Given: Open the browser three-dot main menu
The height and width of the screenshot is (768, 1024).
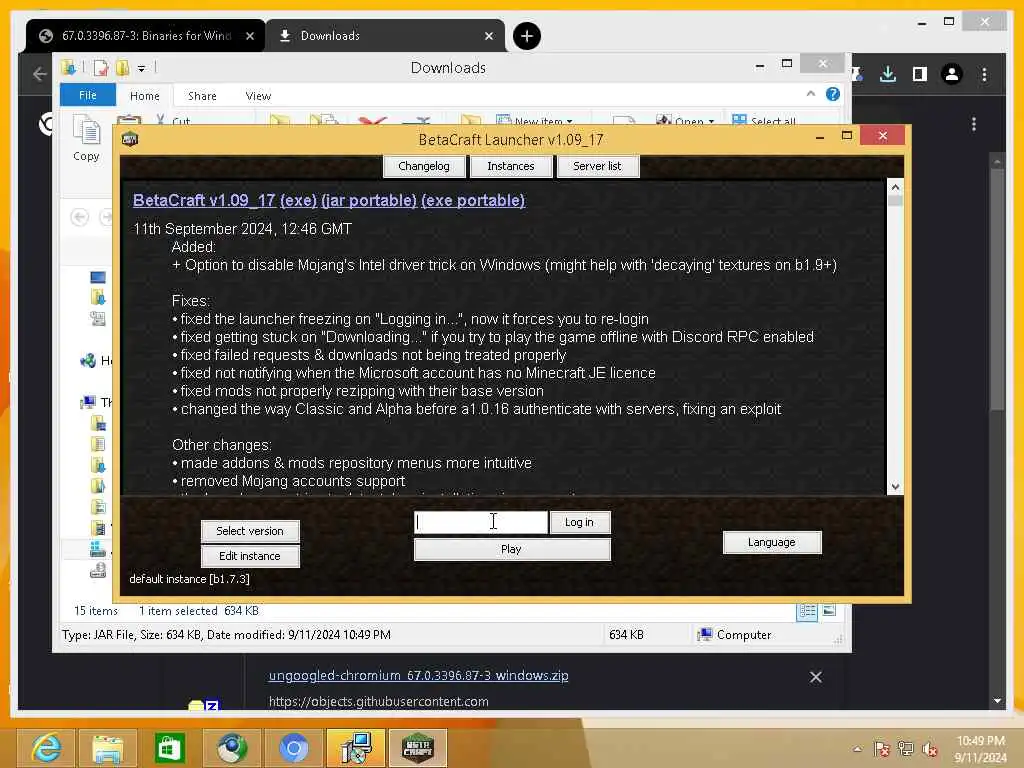Looking at the screenshot, I should 984,74.
